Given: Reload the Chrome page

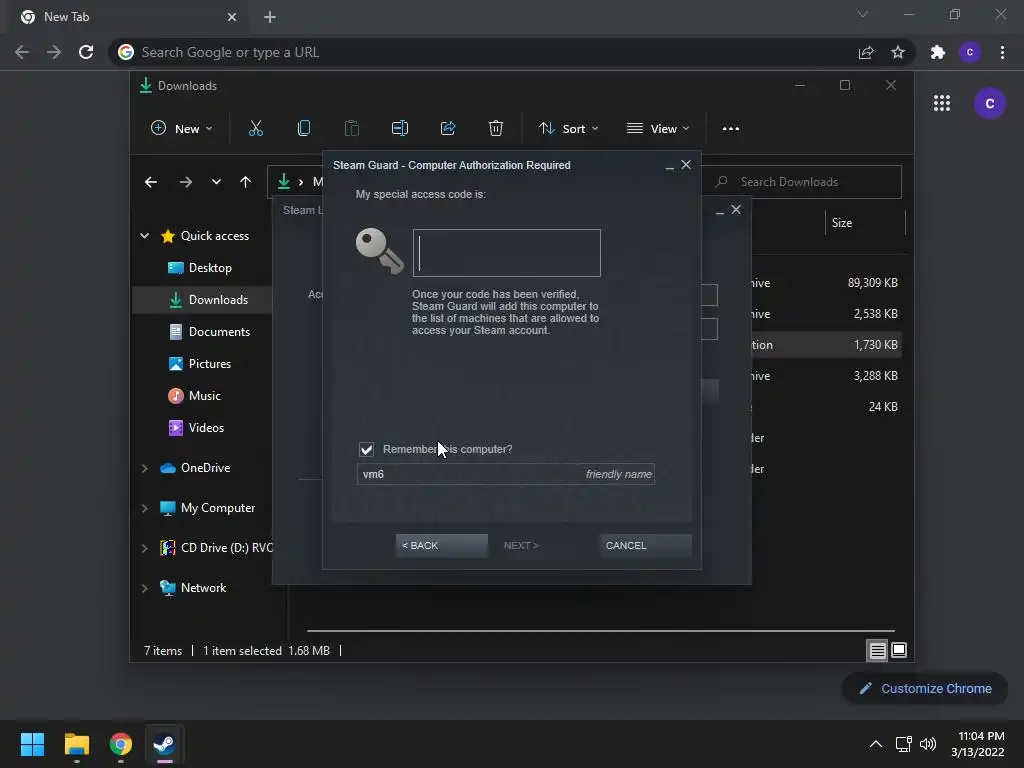Looking at the screenshot, I should click(86, 52).
